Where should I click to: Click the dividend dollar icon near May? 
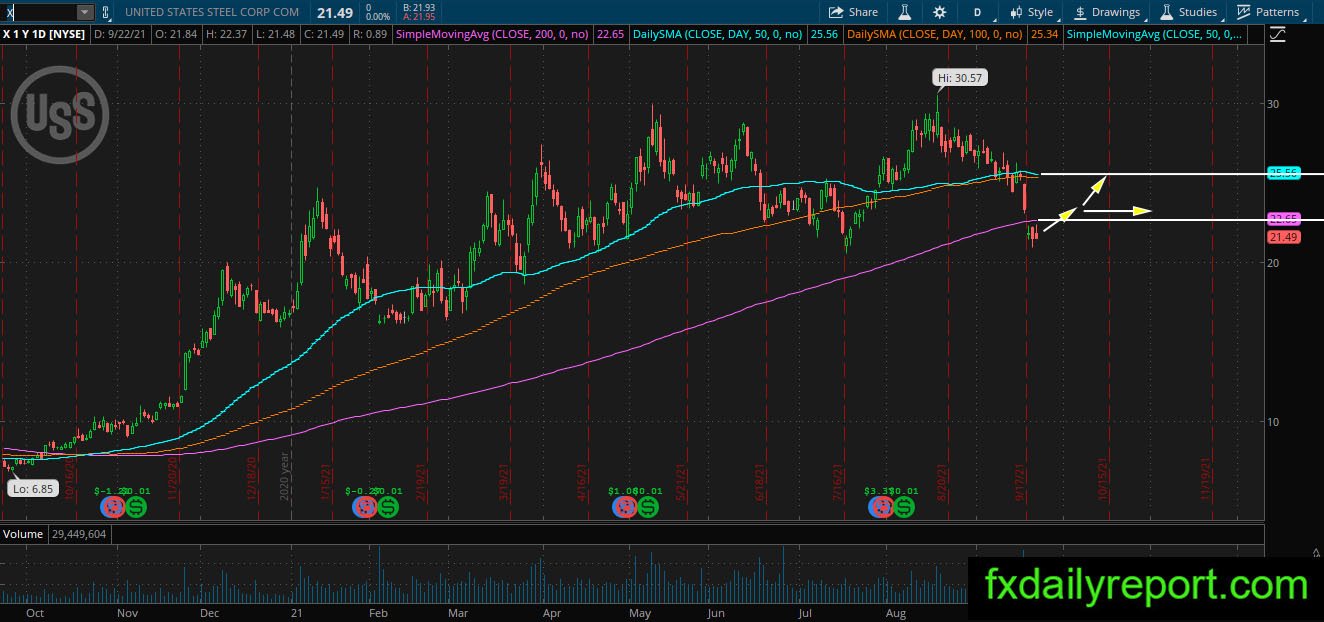(x=648, y=507)
